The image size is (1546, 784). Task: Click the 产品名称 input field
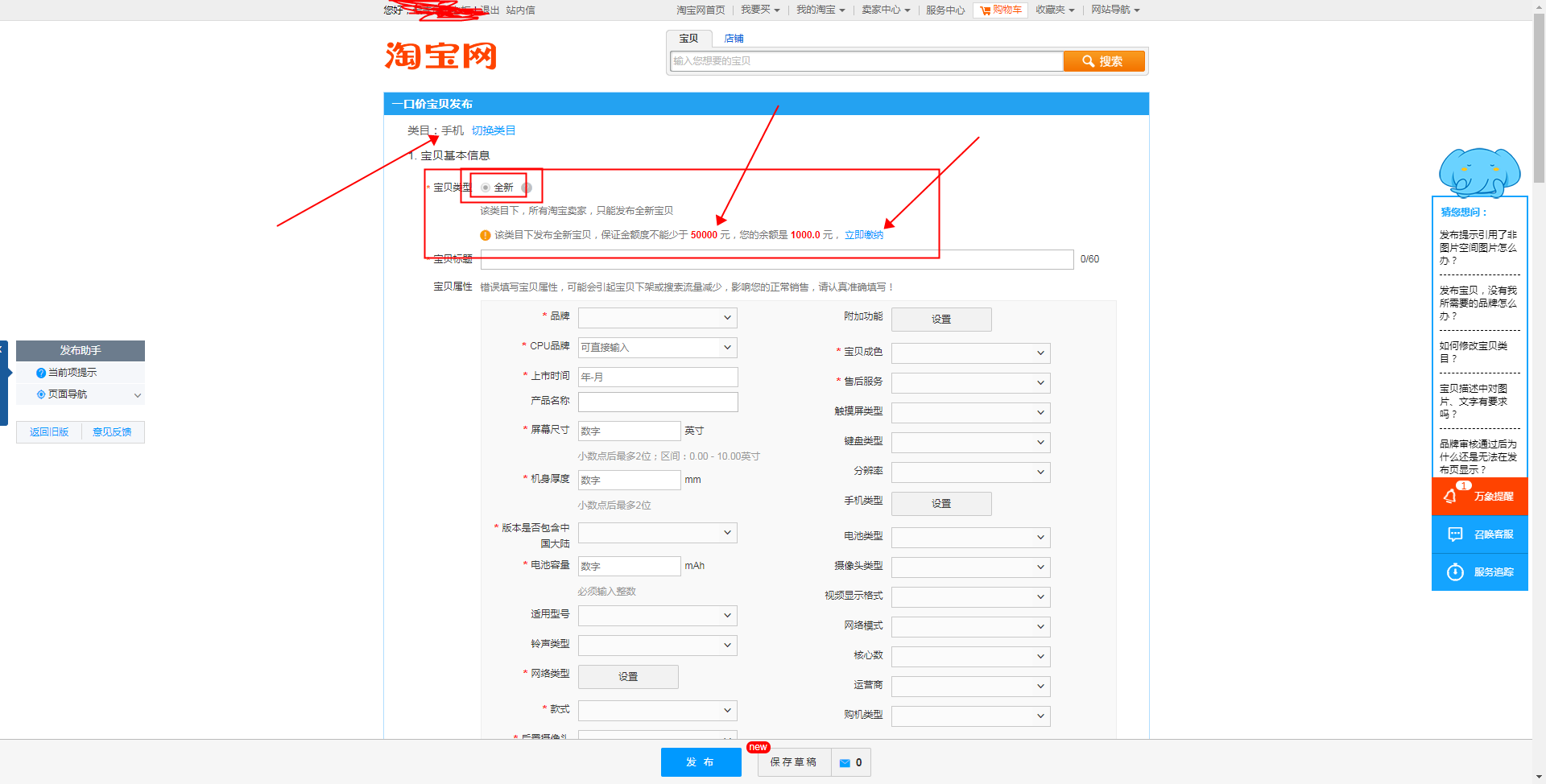click(x=658, y=402)
